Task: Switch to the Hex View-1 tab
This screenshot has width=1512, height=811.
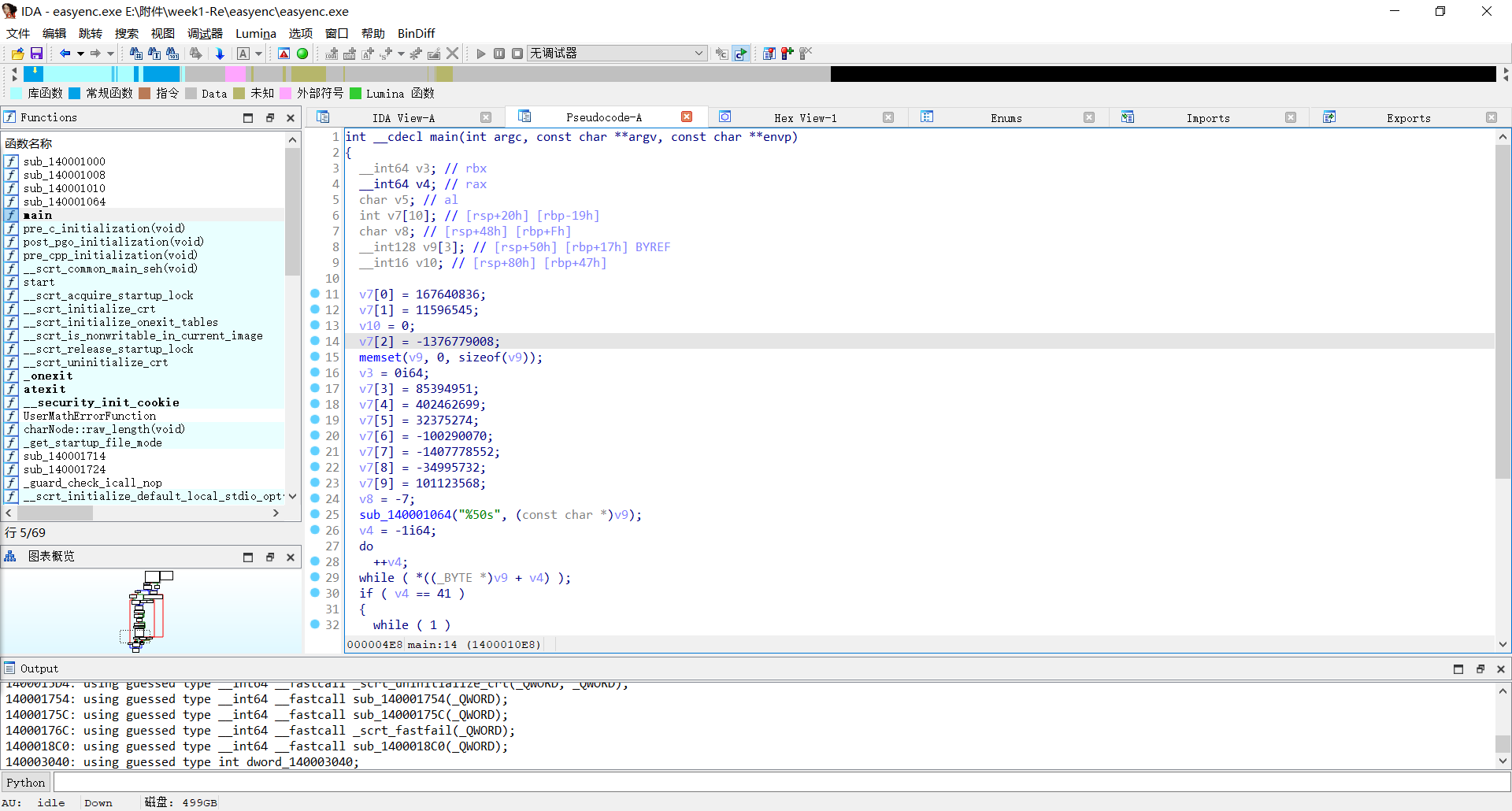Action: (805, 118)
